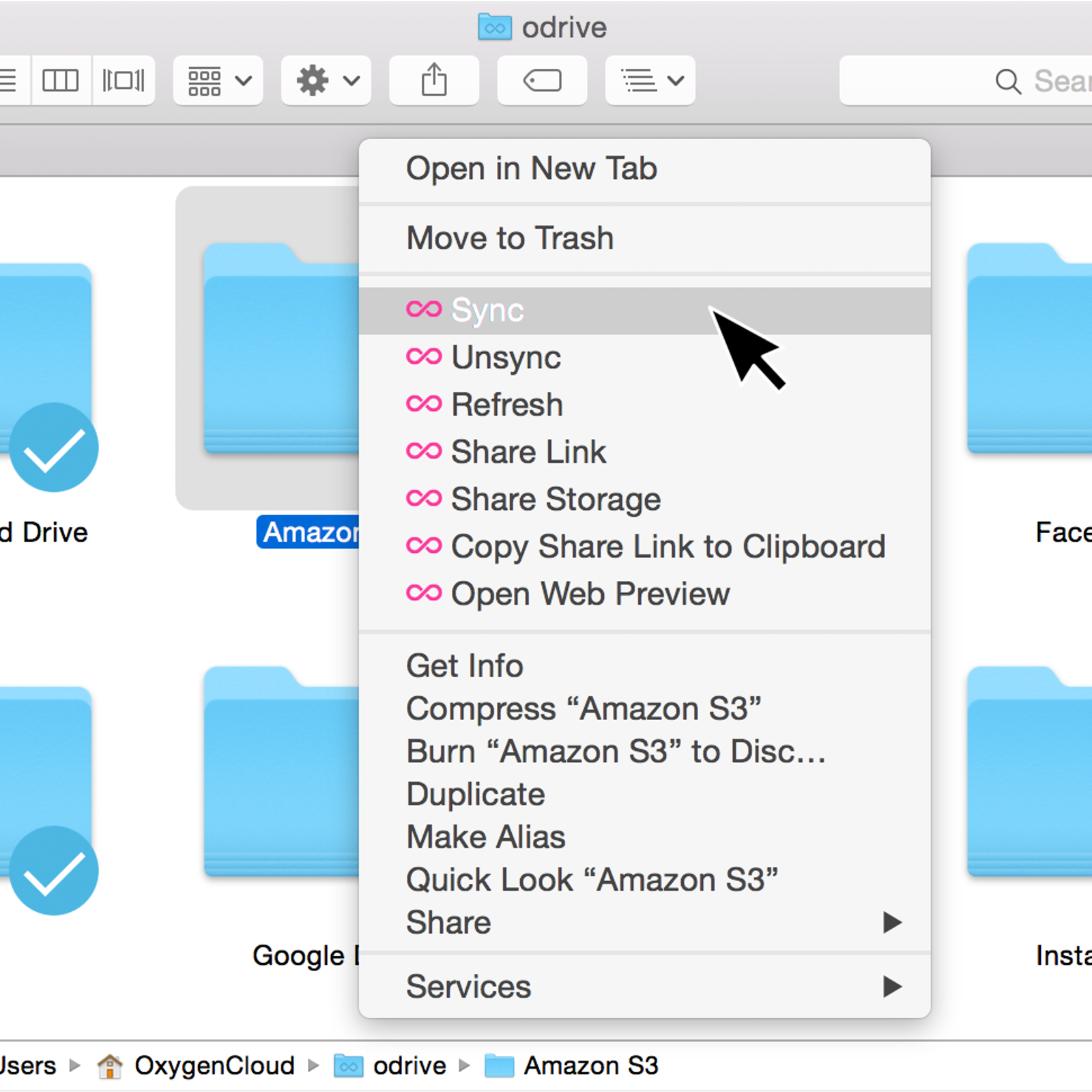Click synced checkmark badge on Drive folder
The width and height of the screenshot is (1092, 1092).
(54, 448)
